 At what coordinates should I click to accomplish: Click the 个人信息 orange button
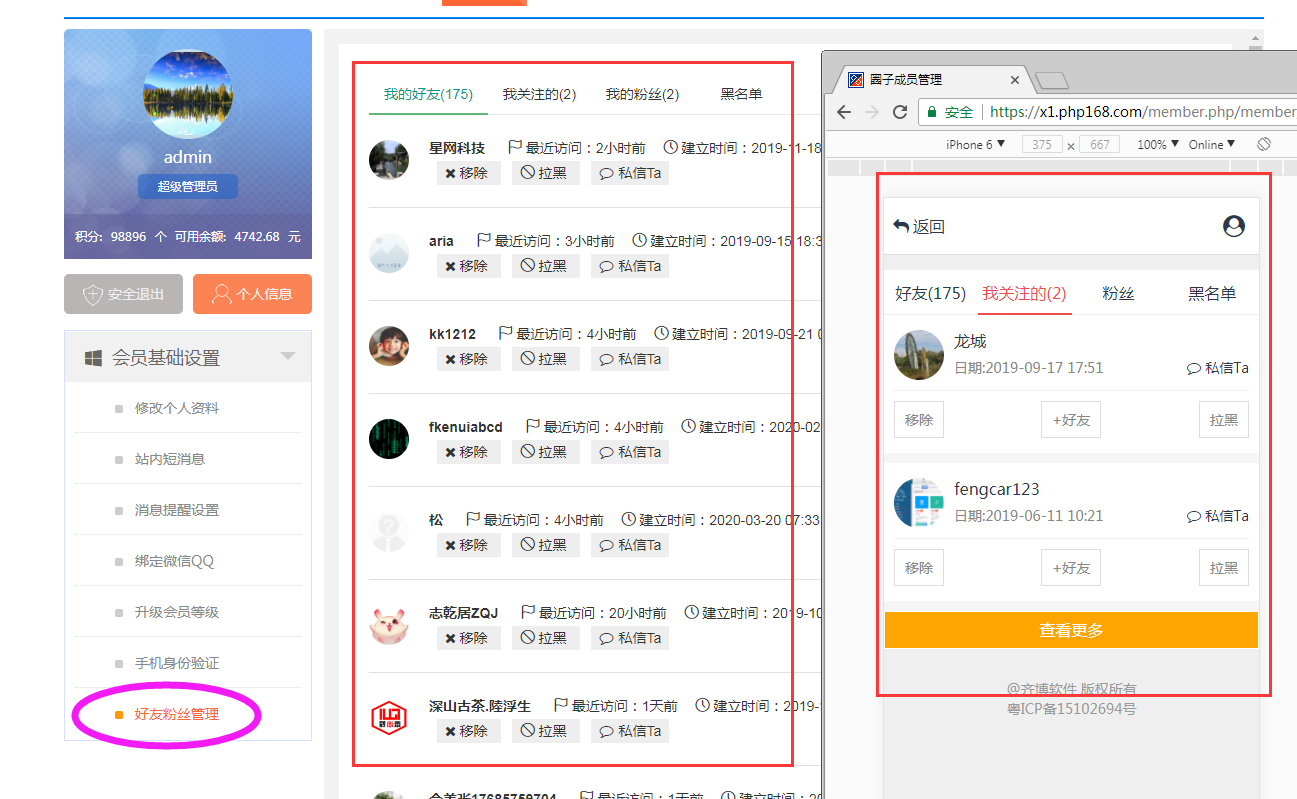click(x=252, y=294)
